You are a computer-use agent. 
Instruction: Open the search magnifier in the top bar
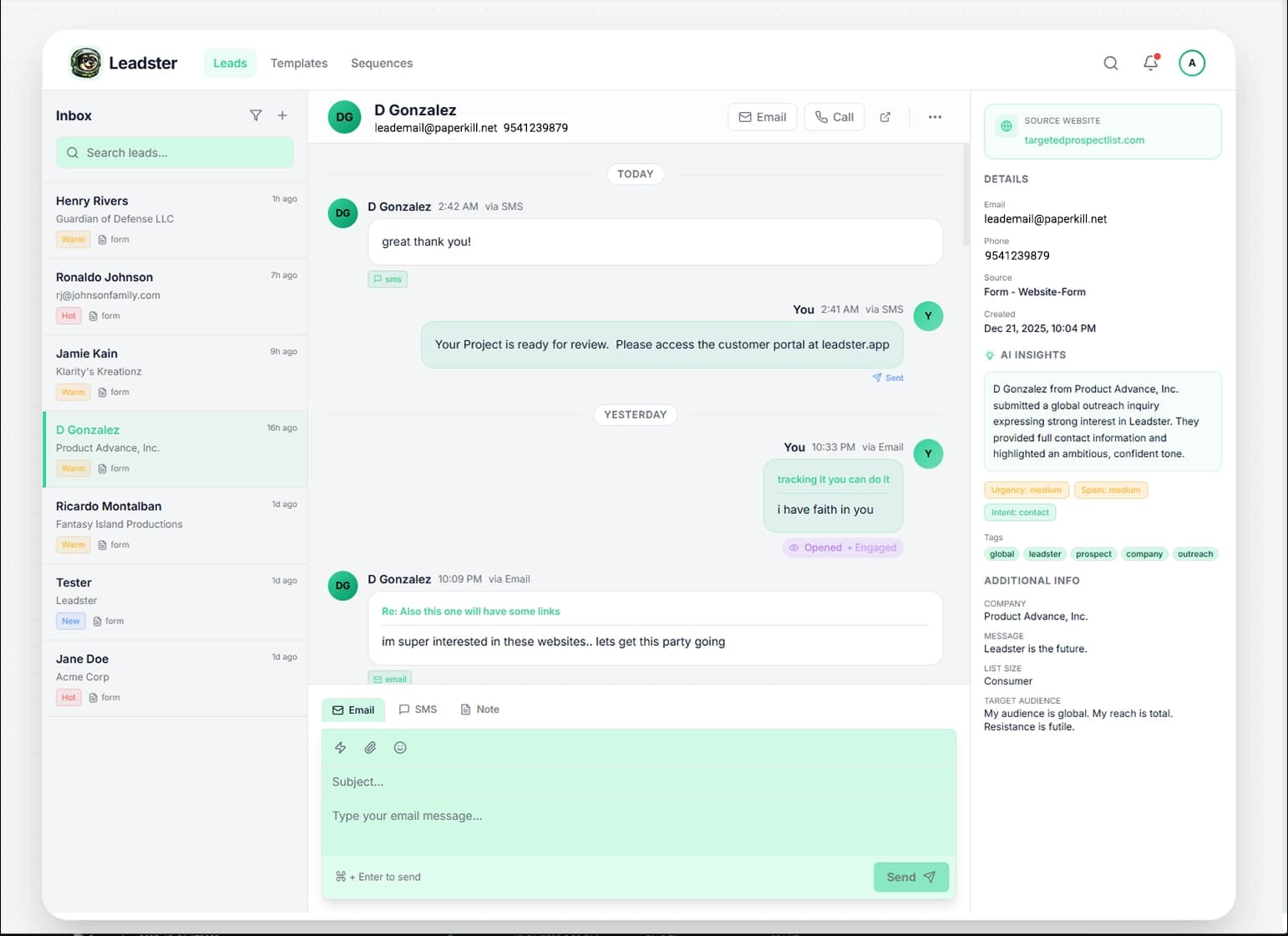pos(1111,63)
